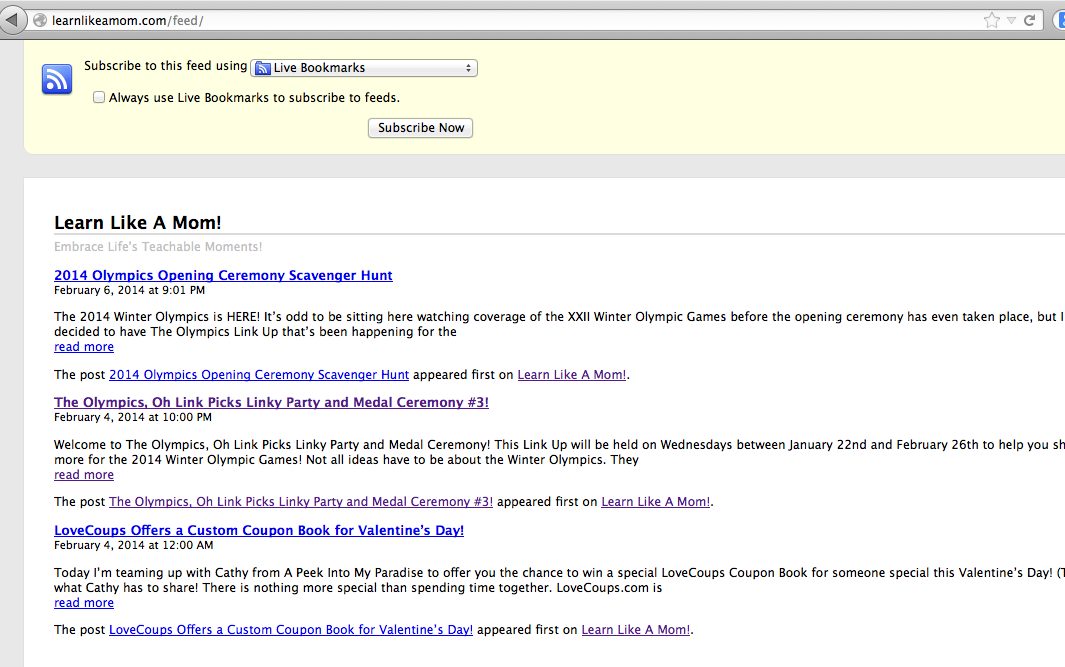
Task: Open 'LoveCoups Offers a Custom Coupon Book' headline
Action: coord(259,530)
